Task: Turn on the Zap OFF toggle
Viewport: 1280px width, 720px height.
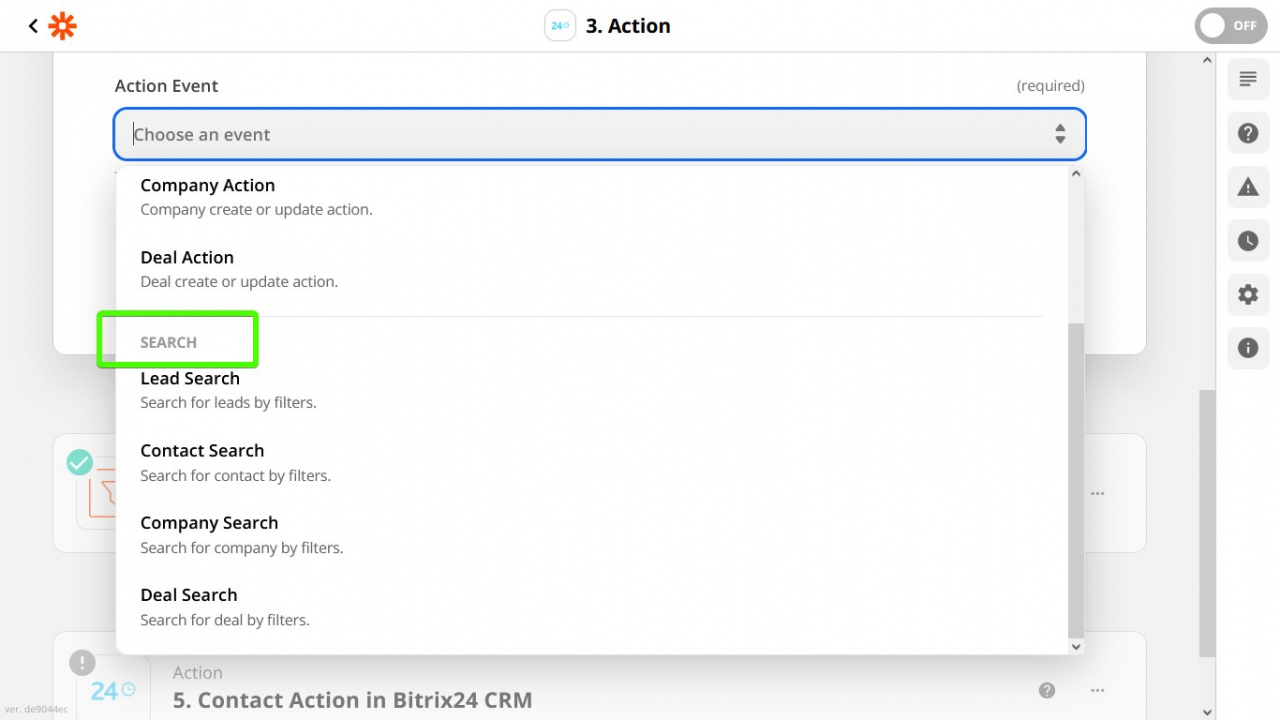Action: [1230, 26]
